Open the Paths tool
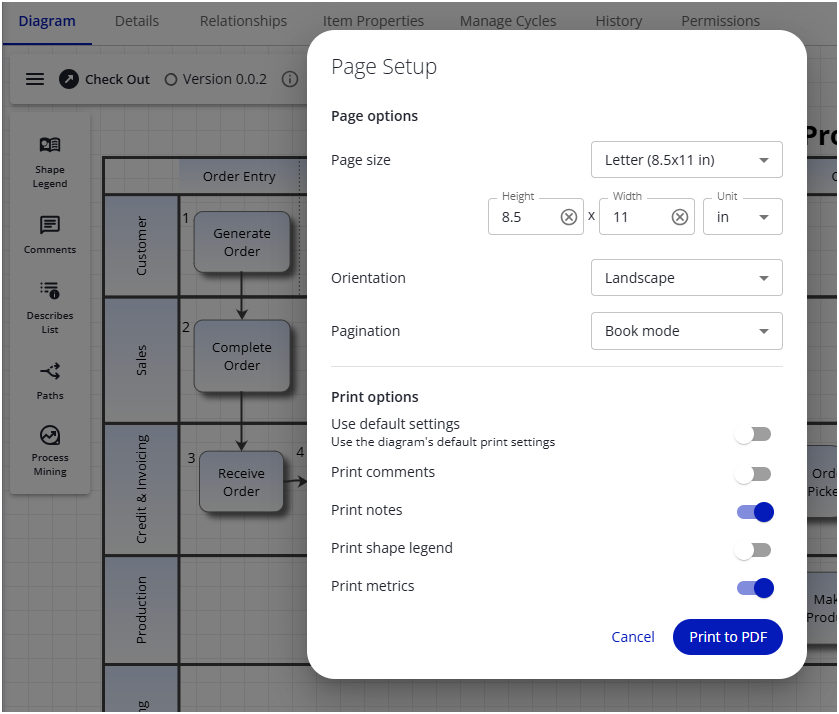839x714 pixels. click(50, 380)
